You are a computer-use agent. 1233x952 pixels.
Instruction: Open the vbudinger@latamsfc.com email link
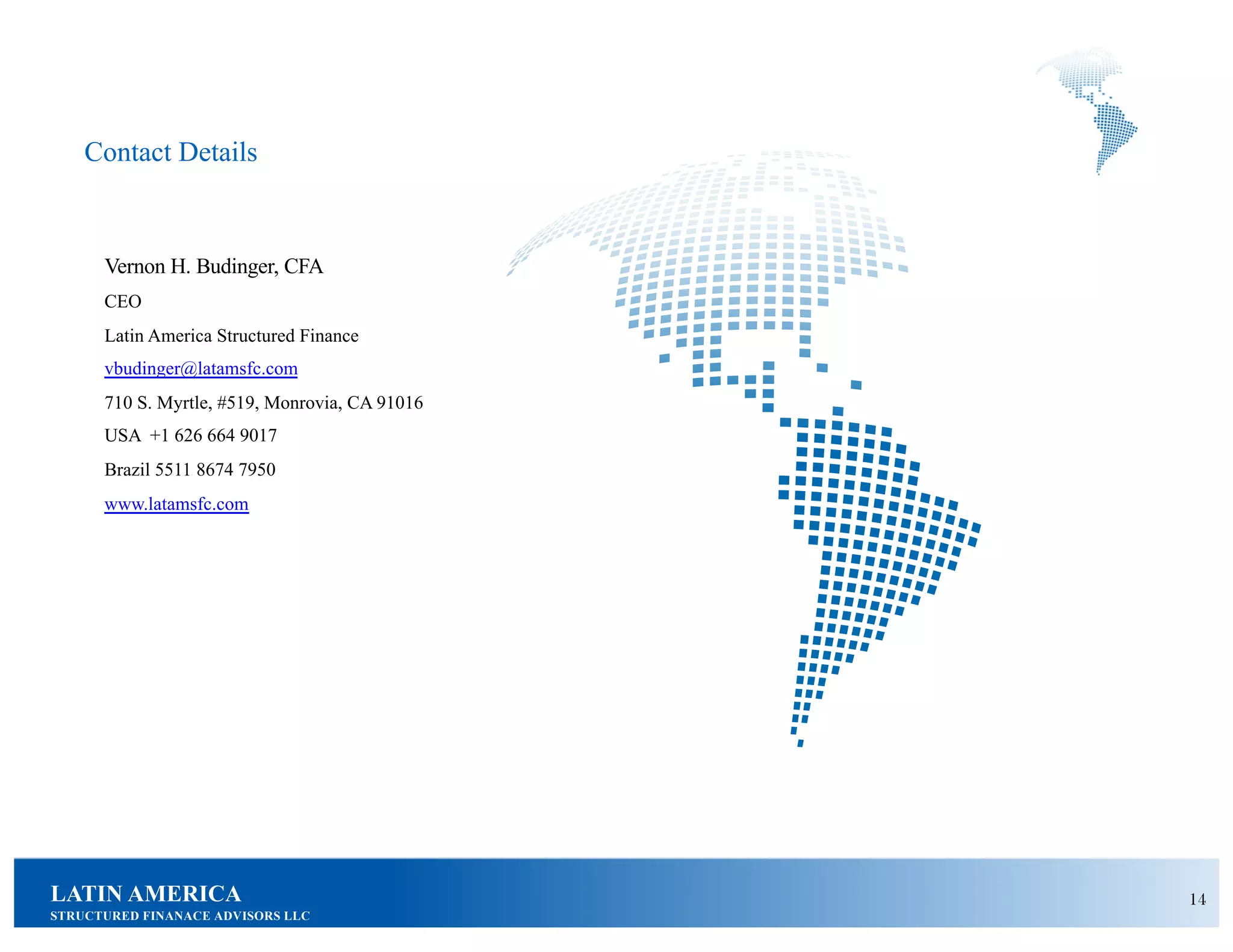pos(201,368)
